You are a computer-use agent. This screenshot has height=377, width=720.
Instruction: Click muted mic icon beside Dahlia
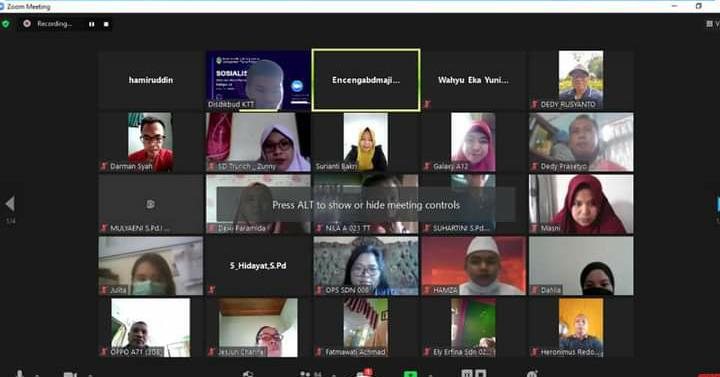pyautogui.click(x=534, y=290)
